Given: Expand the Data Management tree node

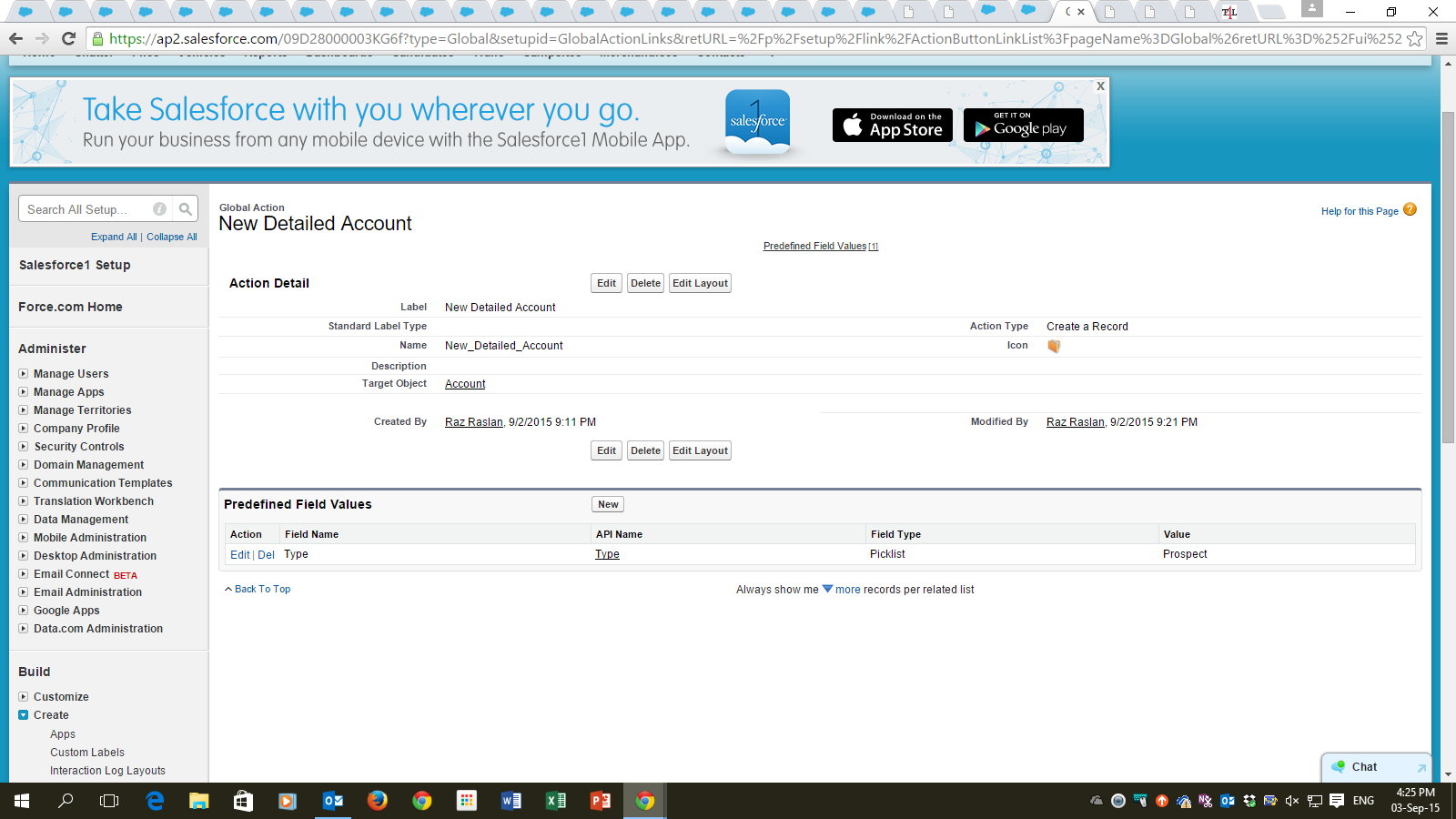Looking at the screenshot, I should [x=24, y=520].
